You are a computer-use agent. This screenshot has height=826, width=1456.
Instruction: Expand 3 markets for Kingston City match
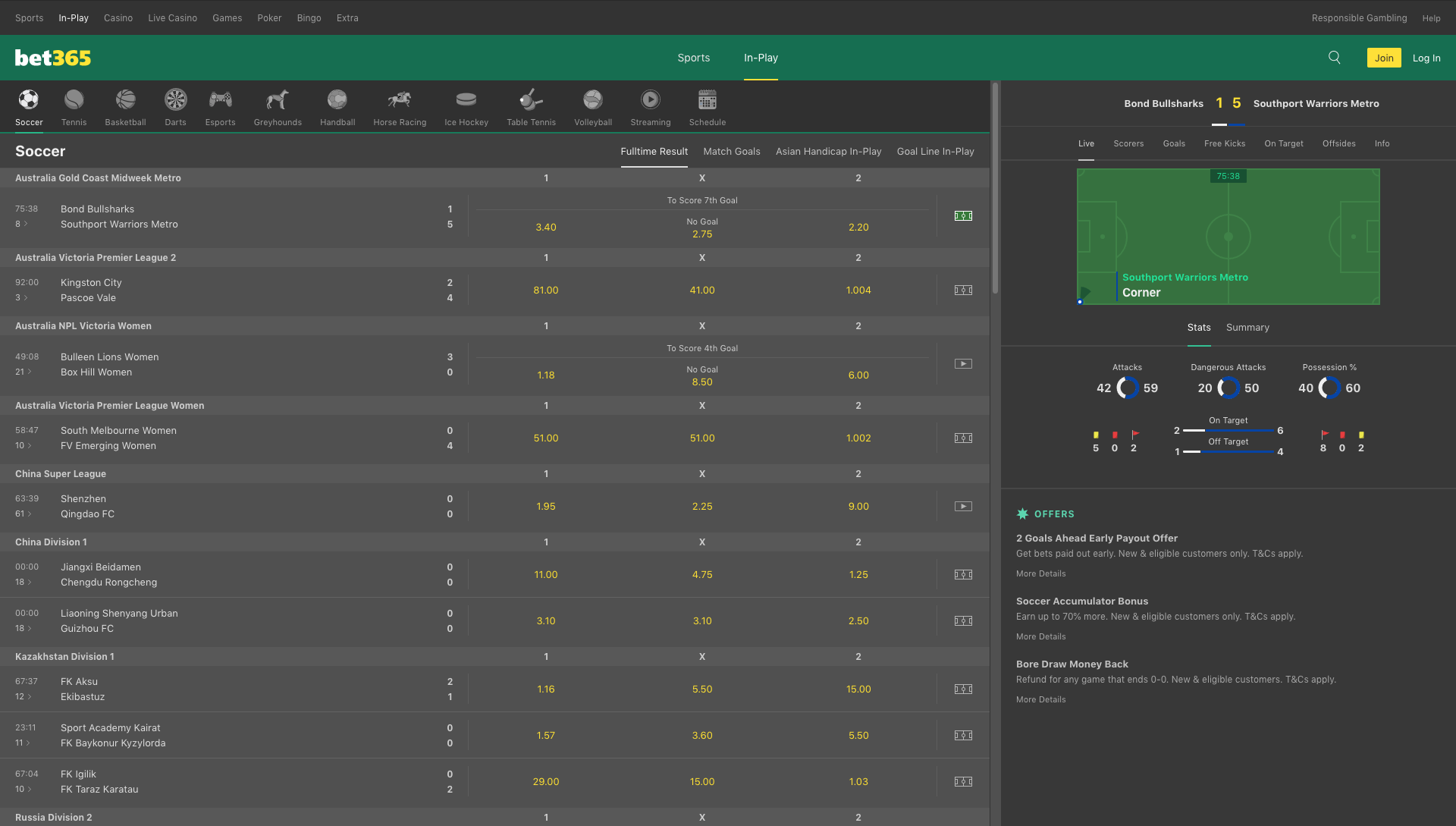pyautogui.click(x=21, y=297)
